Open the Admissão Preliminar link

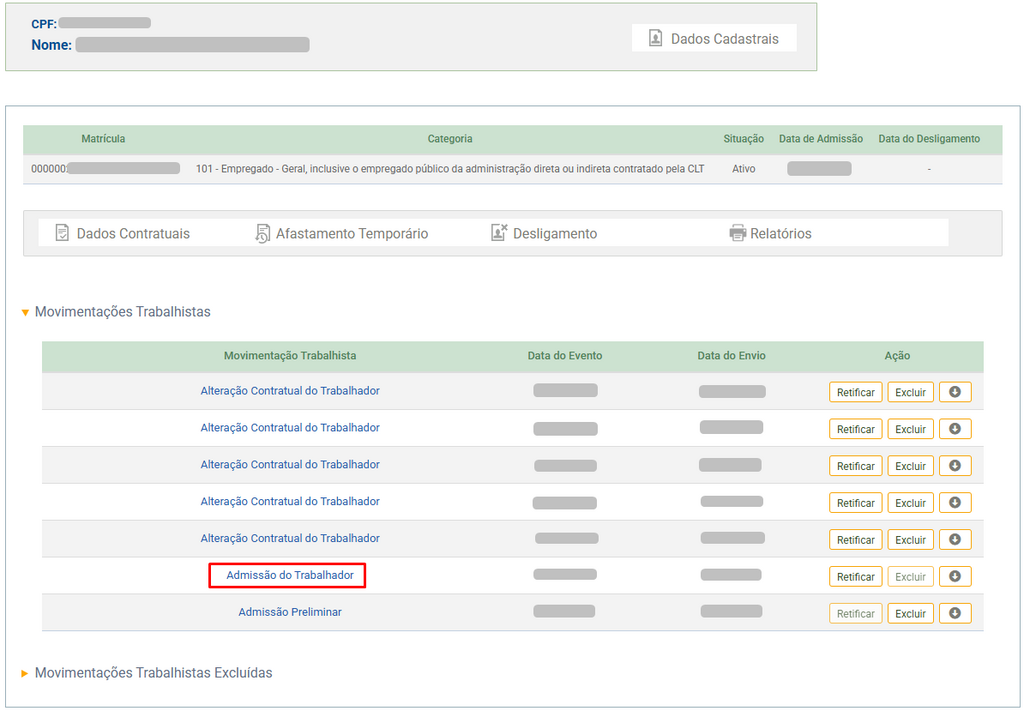(x=290, y=612)
